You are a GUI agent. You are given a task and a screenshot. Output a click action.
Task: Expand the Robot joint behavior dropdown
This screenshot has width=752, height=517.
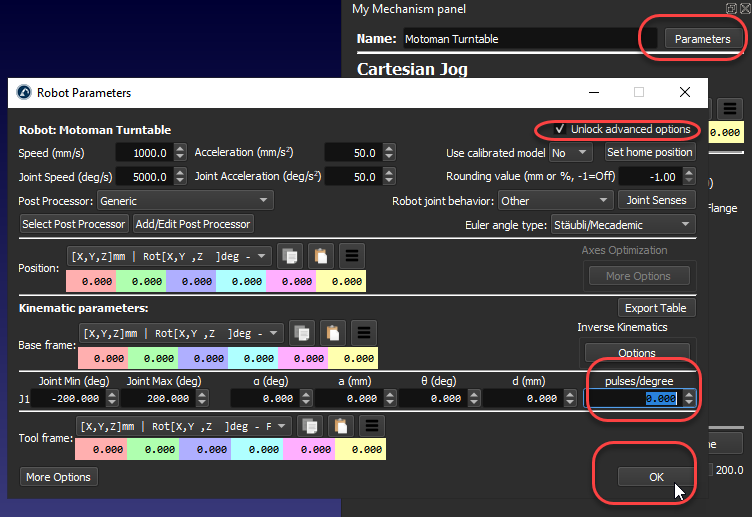[x=554, y=201]
